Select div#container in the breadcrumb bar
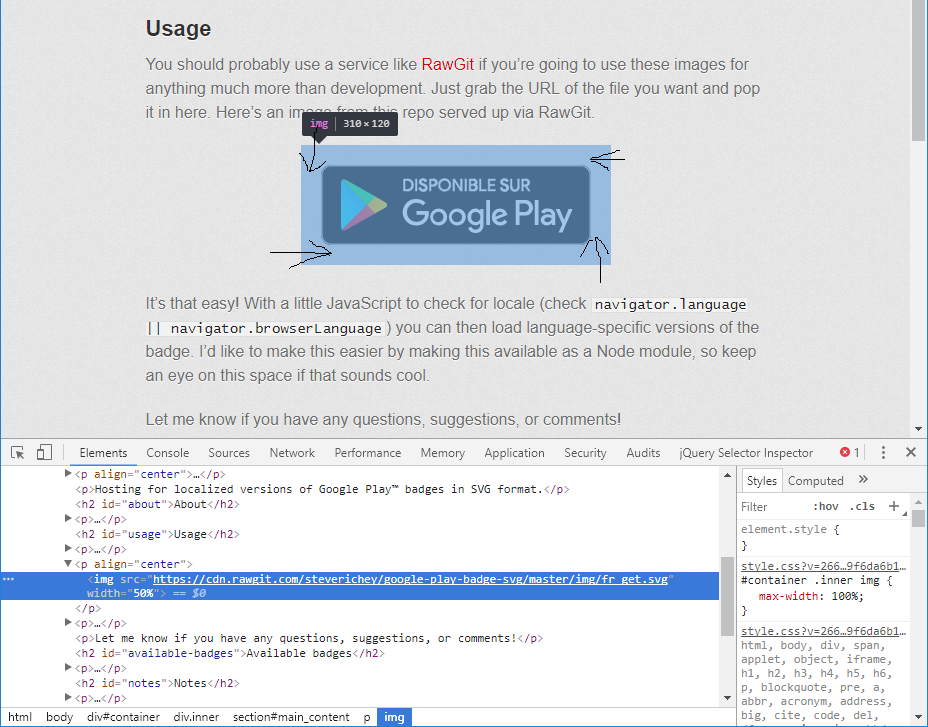This screenshot has height=727, width=928. [x=123, y=717]
